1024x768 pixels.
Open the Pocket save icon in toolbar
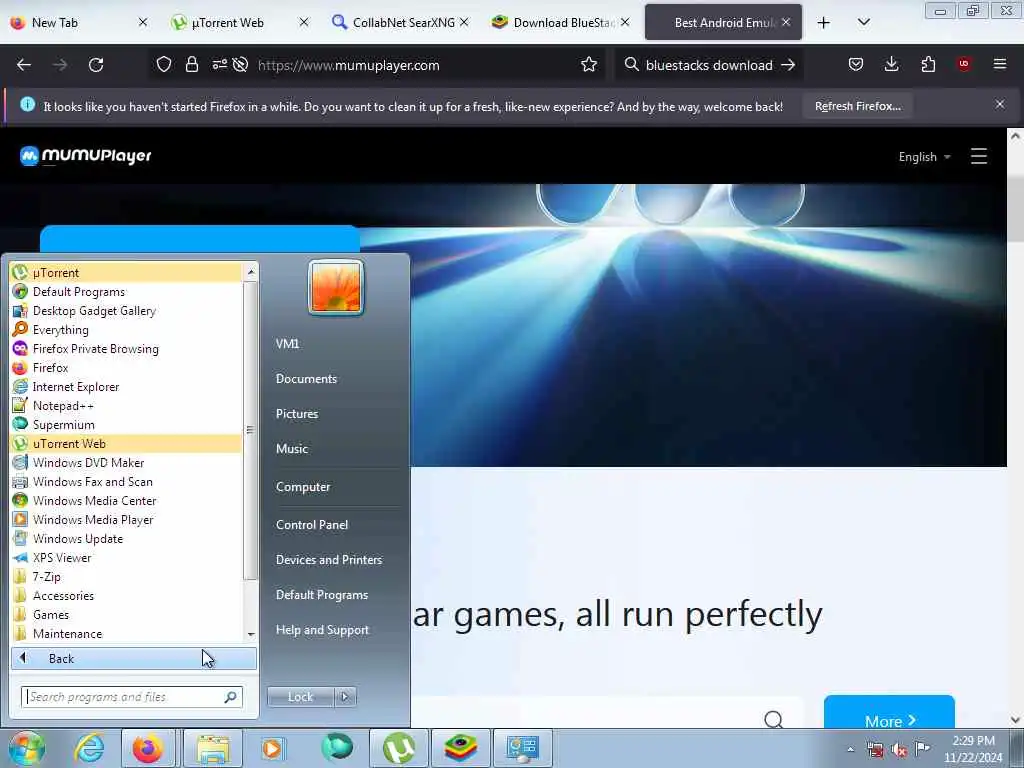(856, 64)
